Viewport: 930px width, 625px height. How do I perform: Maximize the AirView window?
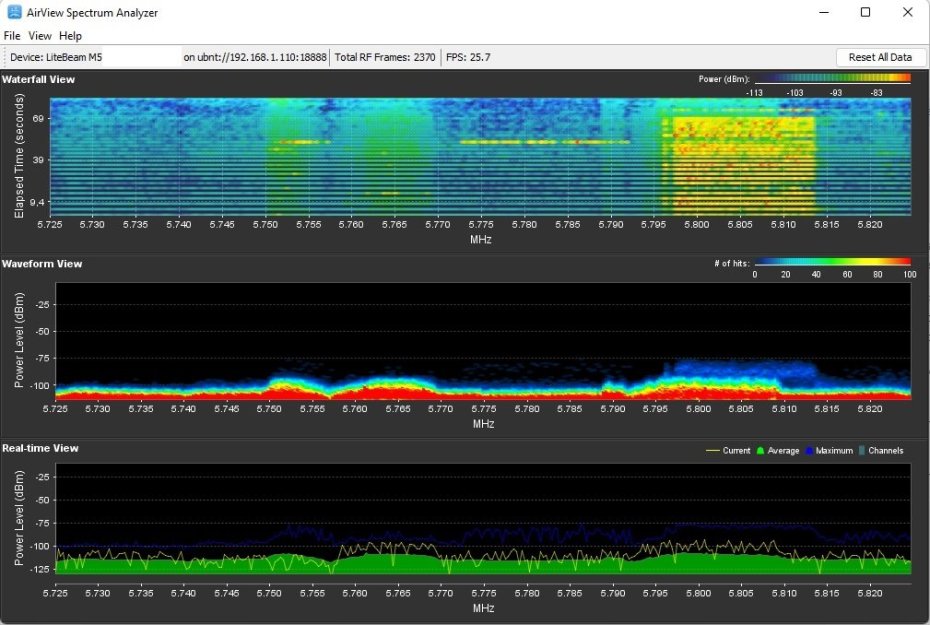pyautogui.click(x=866, y=12)
